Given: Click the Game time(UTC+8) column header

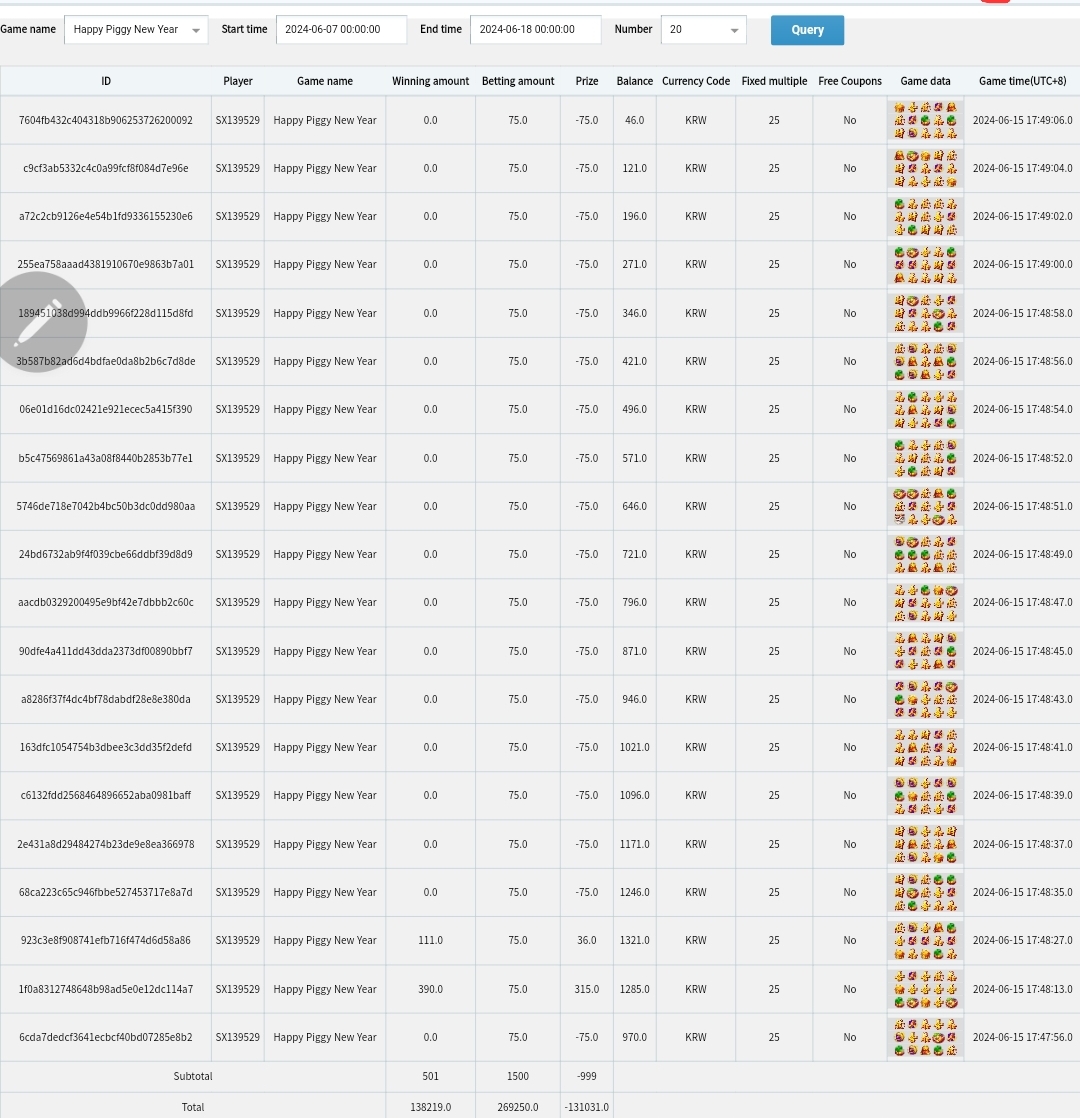Looking at the screenshot, I should pyautogui.click(x=1022, y=81).
